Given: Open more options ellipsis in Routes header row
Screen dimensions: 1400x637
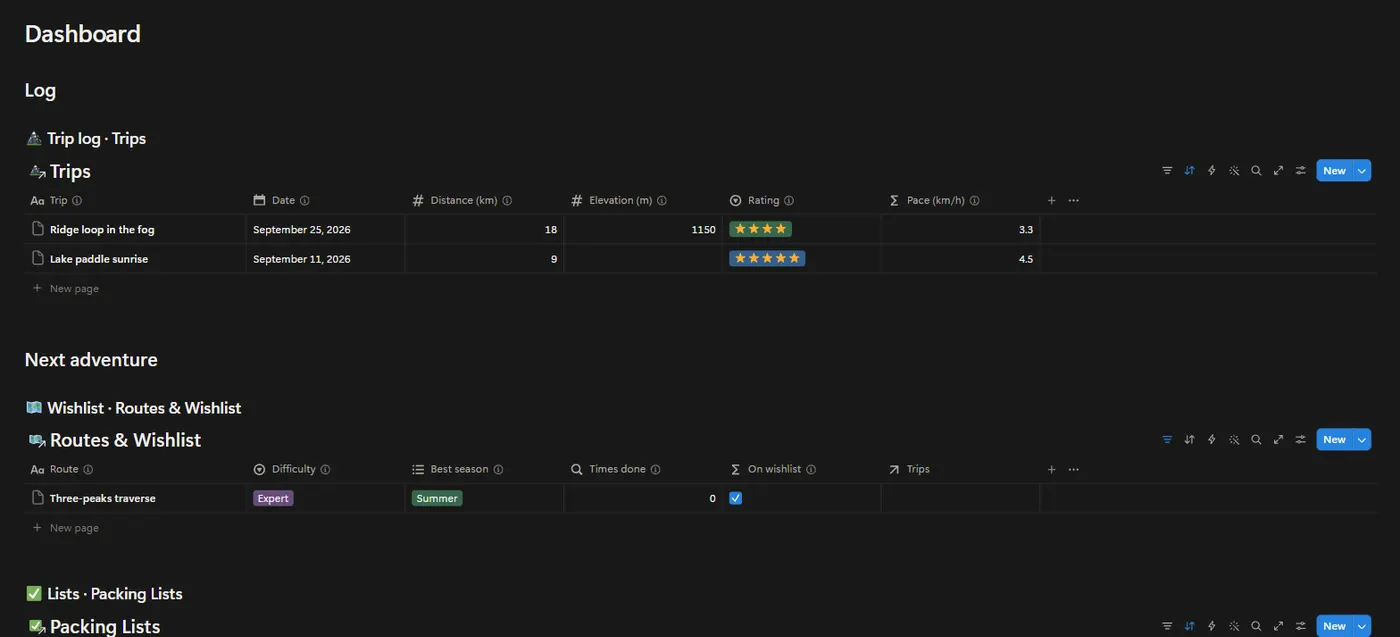Looking at the screenshot, I should [x=1073, y=470].
